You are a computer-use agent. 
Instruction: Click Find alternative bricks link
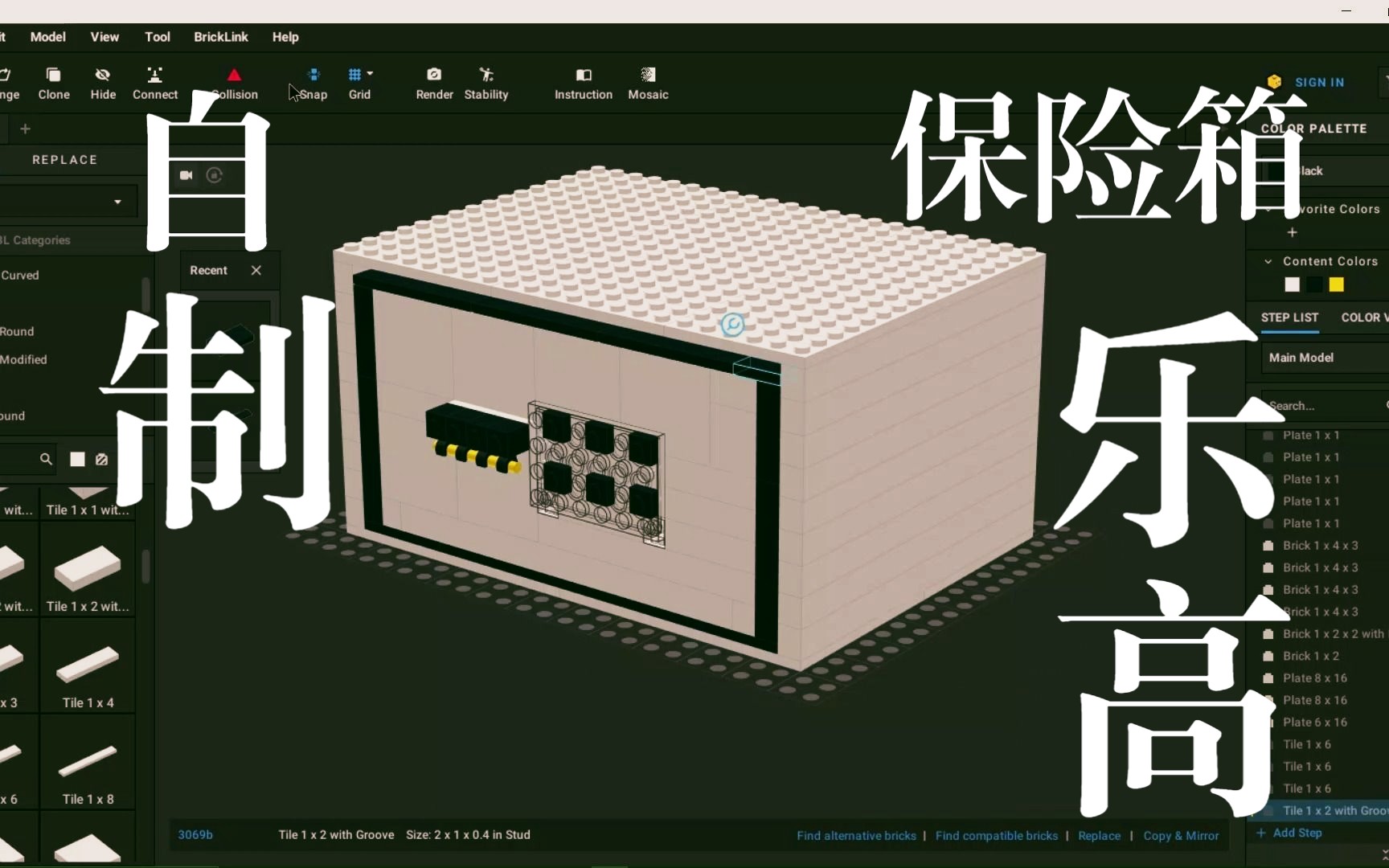coord(856,836)
